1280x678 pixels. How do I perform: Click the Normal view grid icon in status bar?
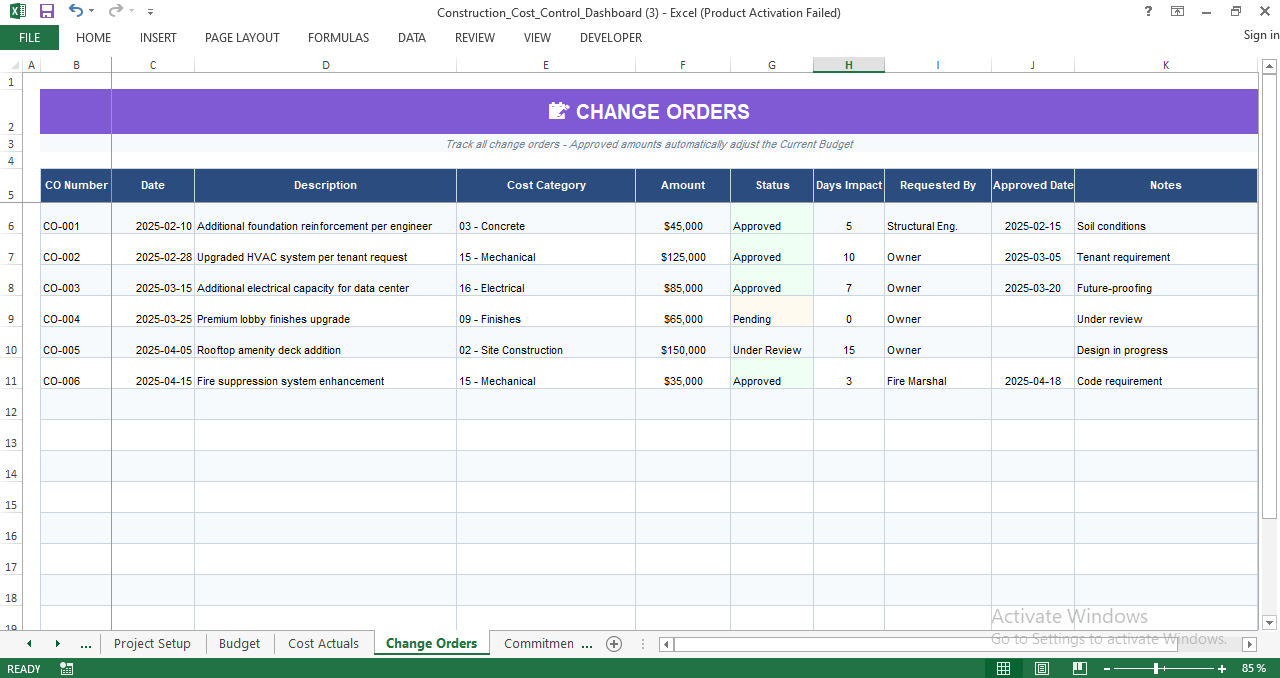[x=1003, y=668]
